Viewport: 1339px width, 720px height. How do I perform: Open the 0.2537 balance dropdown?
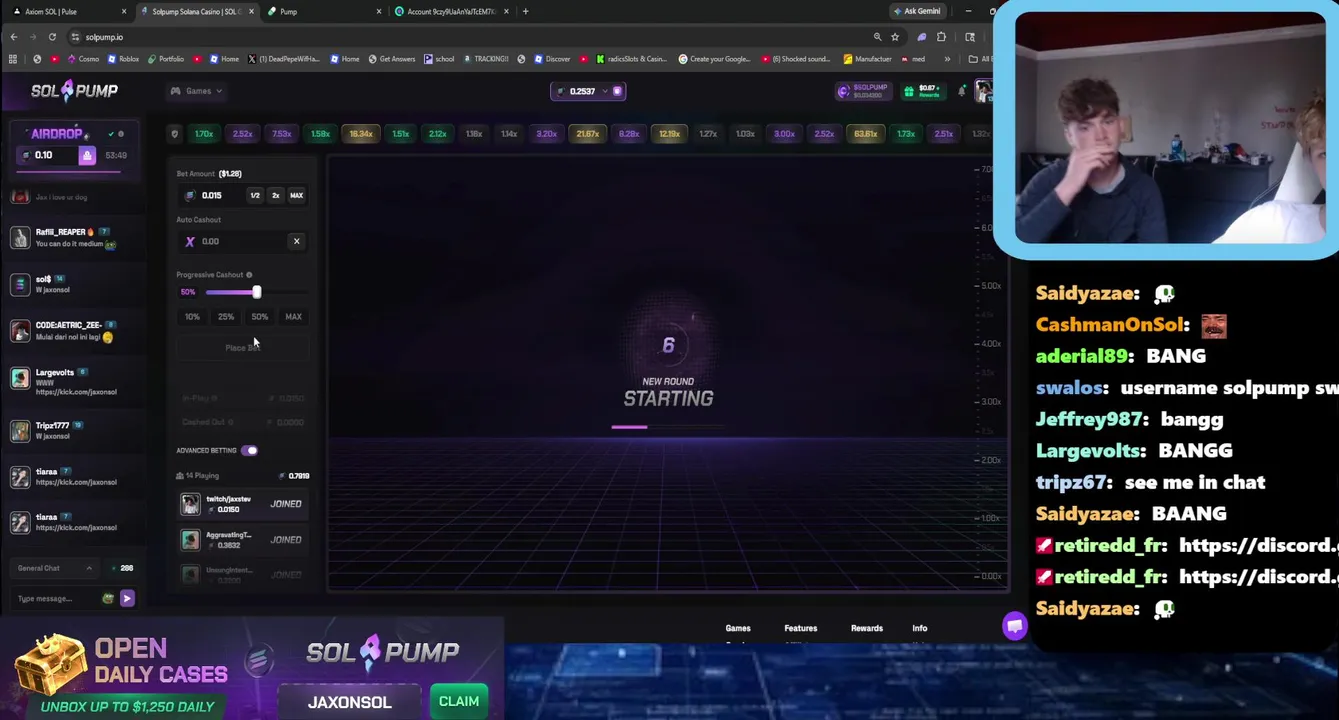point(587,91)
